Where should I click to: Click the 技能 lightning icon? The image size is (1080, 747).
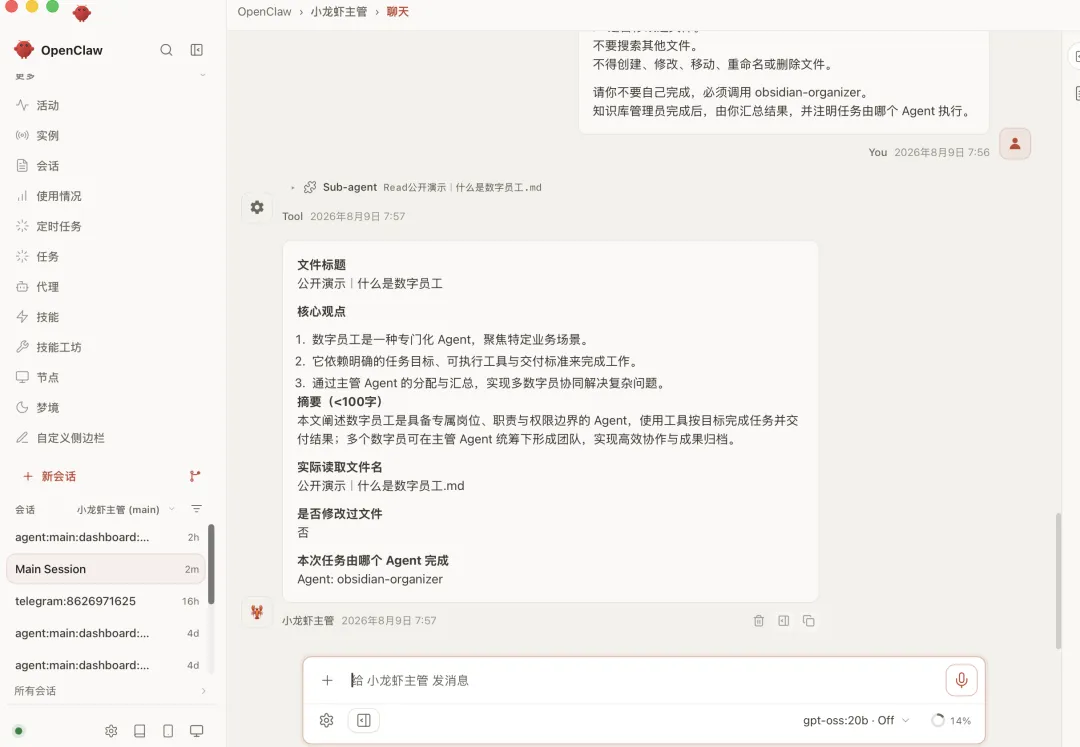click(22, 317)
